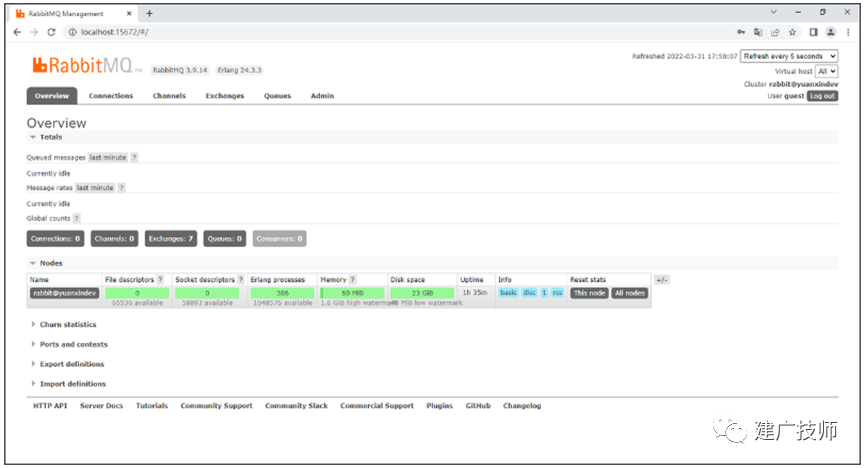Open the Community Slack footer link

296,406
